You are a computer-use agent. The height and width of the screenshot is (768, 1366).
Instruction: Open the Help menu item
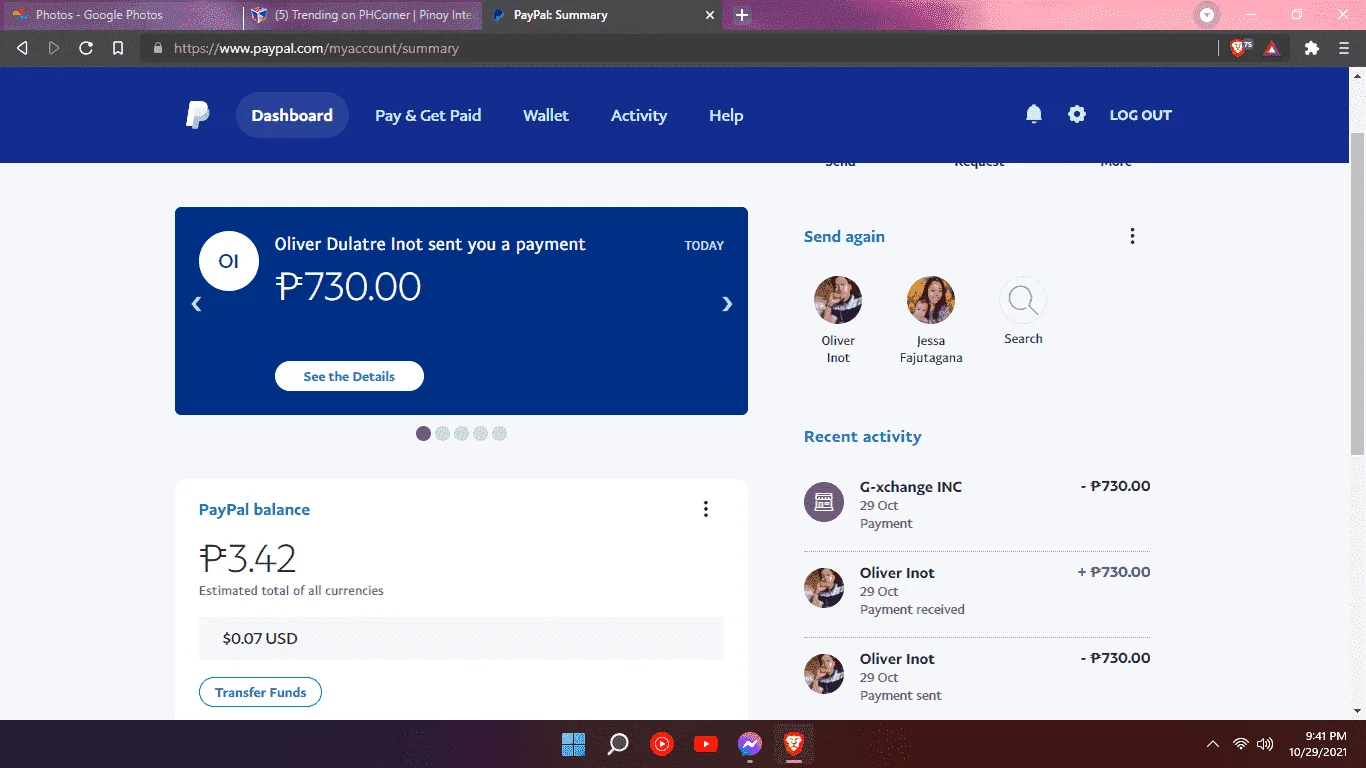pos(726,115)
